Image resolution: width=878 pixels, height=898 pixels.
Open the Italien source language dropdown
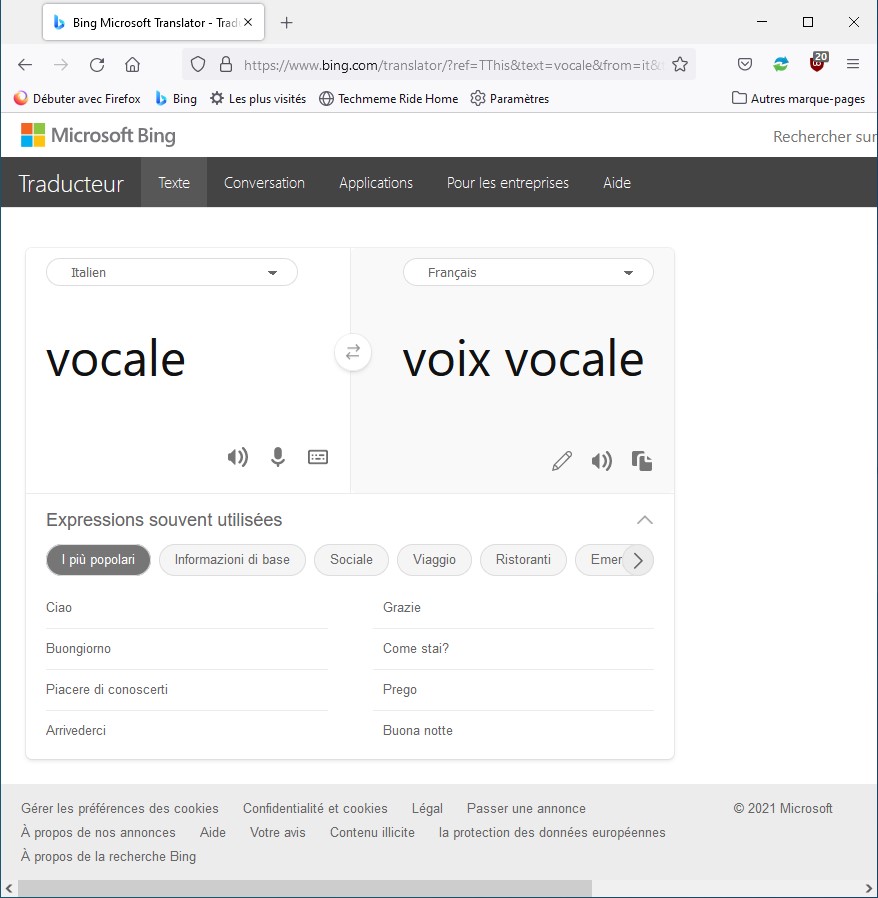point(172,272)
